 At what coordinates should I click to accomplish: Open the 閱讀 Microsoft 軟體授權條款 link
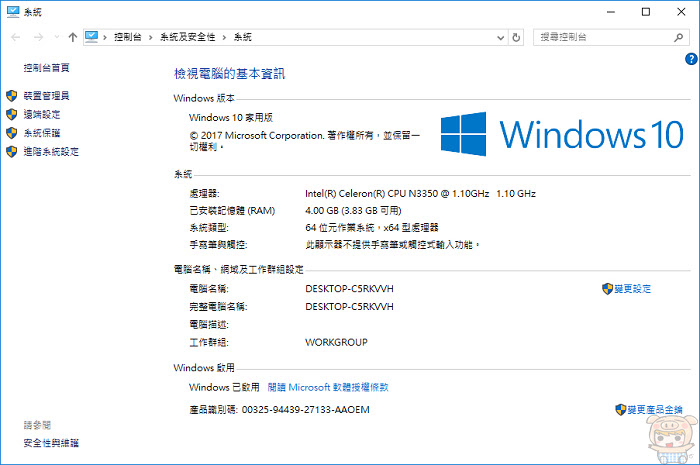(328, 387)
